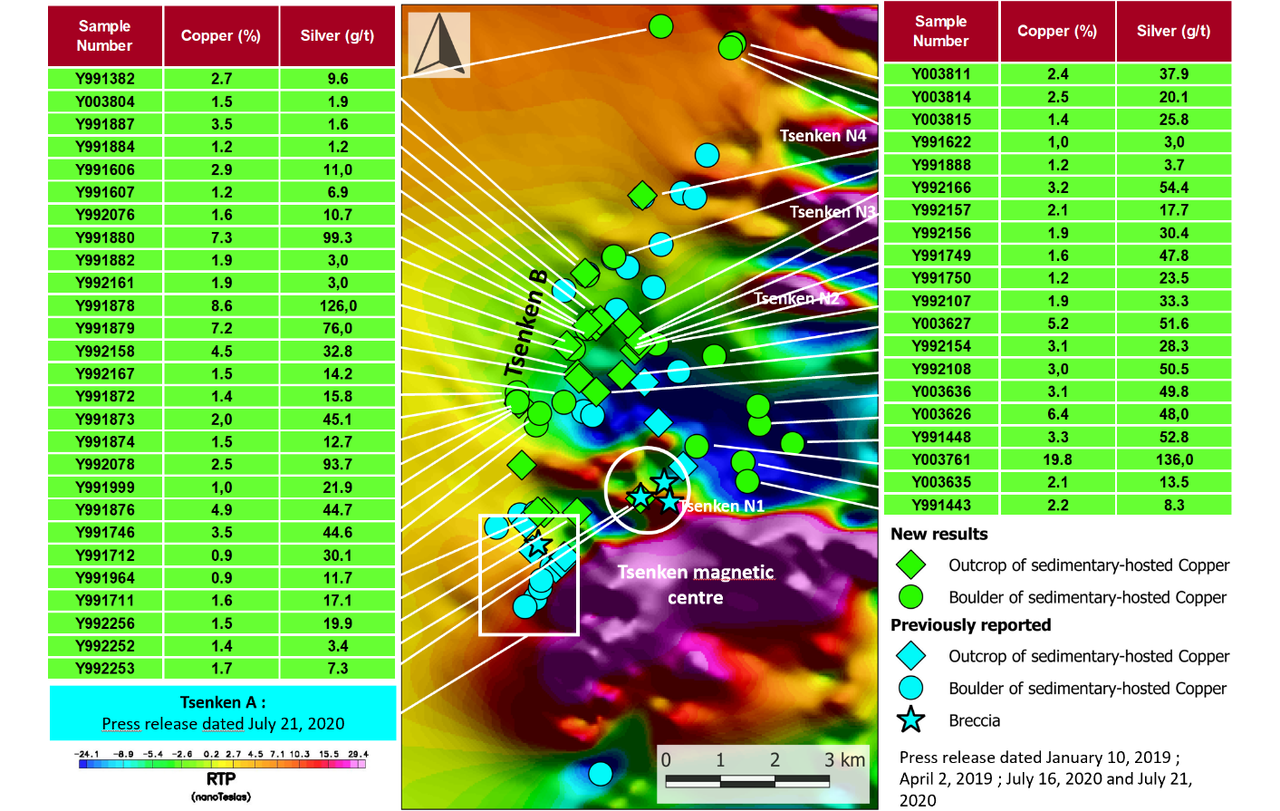Click cyan circle legend icon for previous boulder
Screen dimensions: 1280x811
pyautogui.click(x=910, y=688)
